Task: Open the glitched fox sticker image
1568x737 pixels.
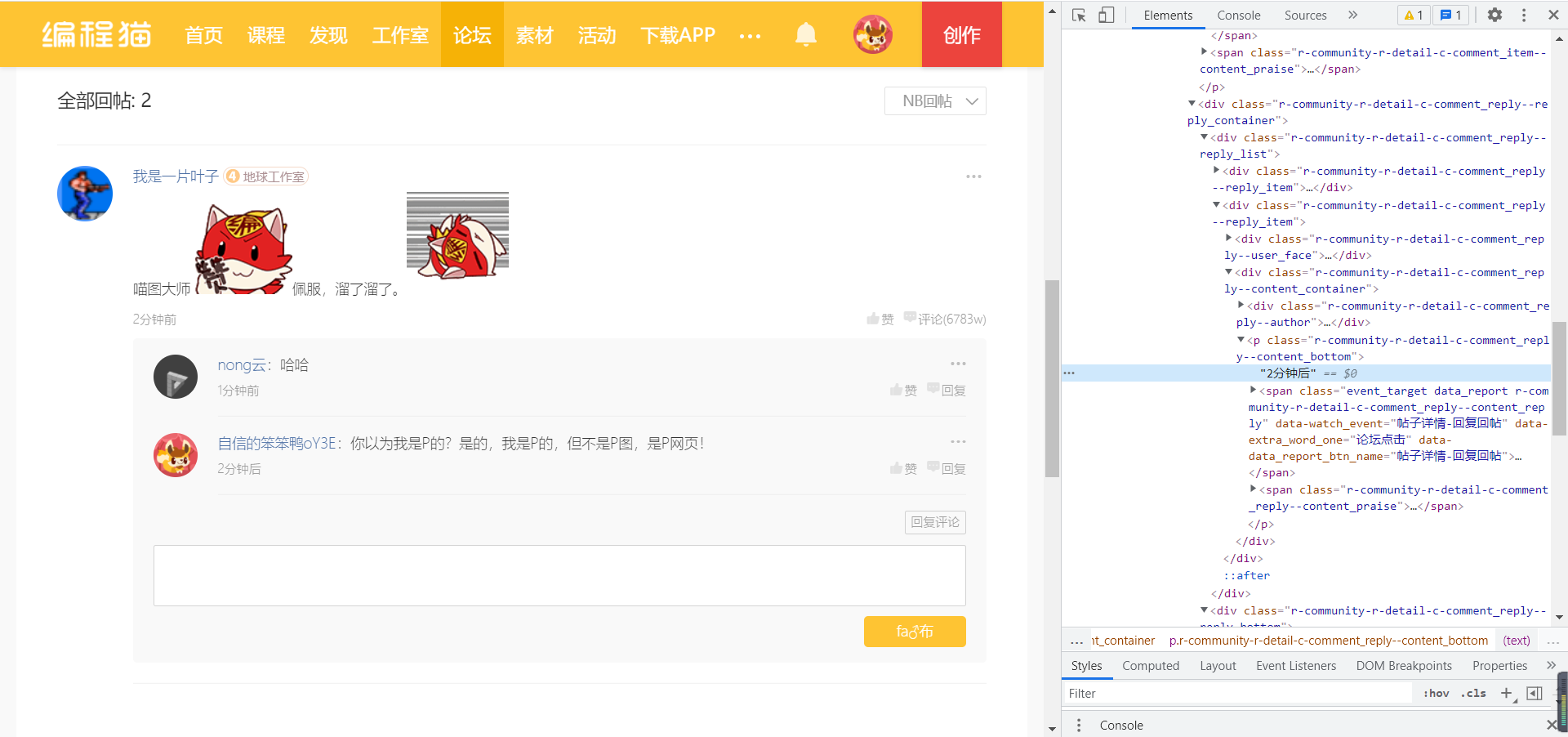Action: click(457, 236)
